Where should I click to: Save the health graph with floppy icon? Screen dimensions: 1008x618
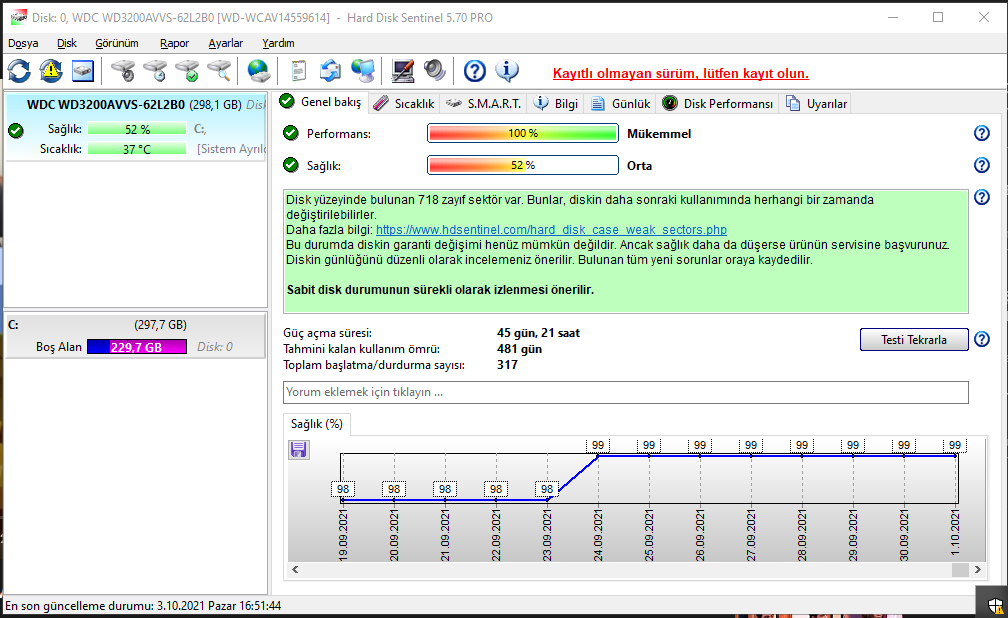[x=298, y=450]
